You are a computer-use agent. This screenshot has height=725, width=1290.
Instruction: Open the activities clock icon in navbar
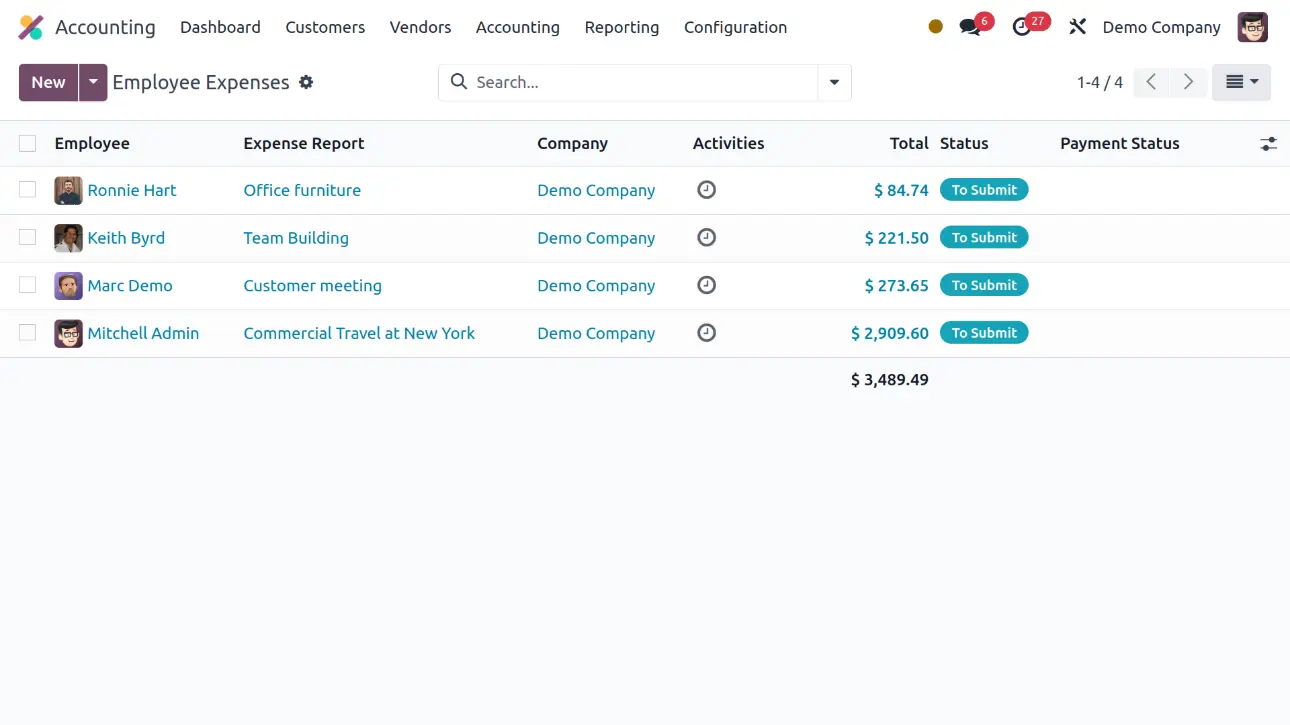[x=1022, y=27]
